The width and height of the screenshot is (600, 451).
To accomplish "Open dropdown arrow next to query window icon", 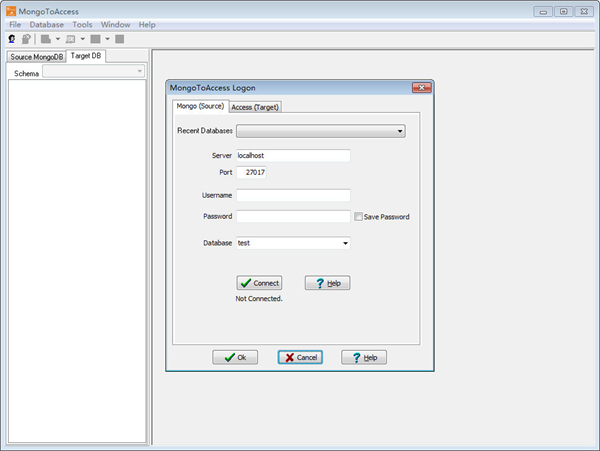I will [83, 39].
